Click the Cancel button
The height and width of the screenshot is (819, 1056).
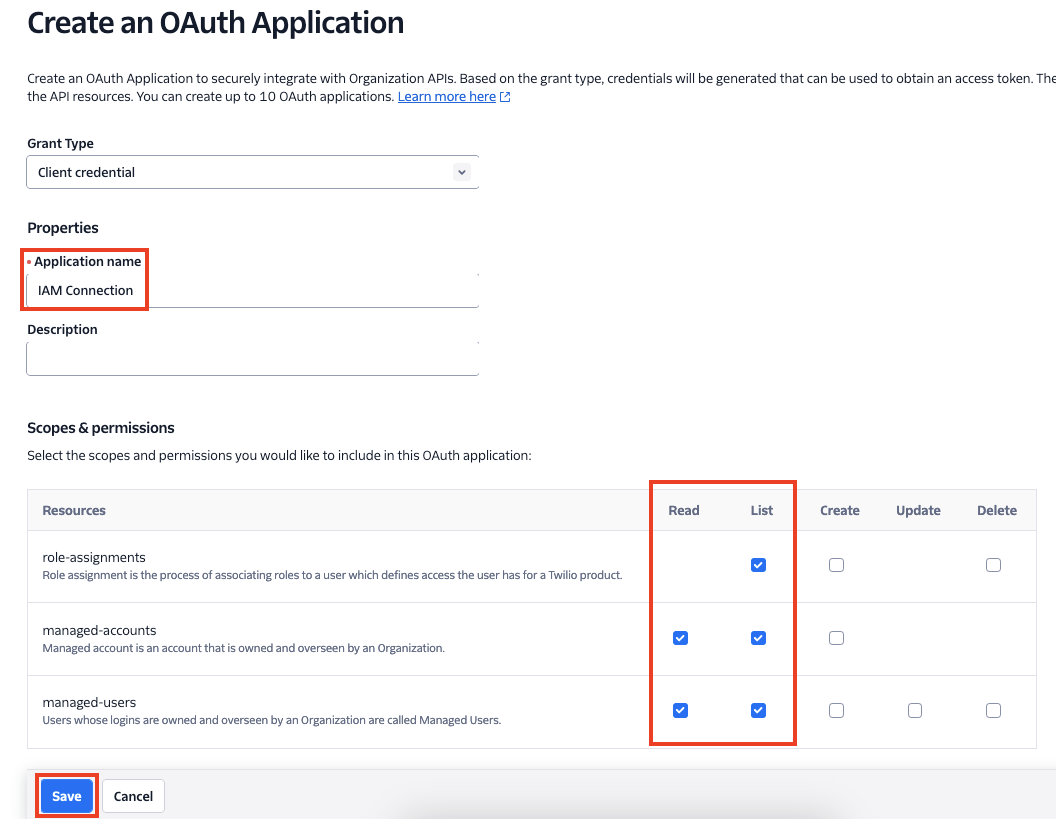point(133,796)
